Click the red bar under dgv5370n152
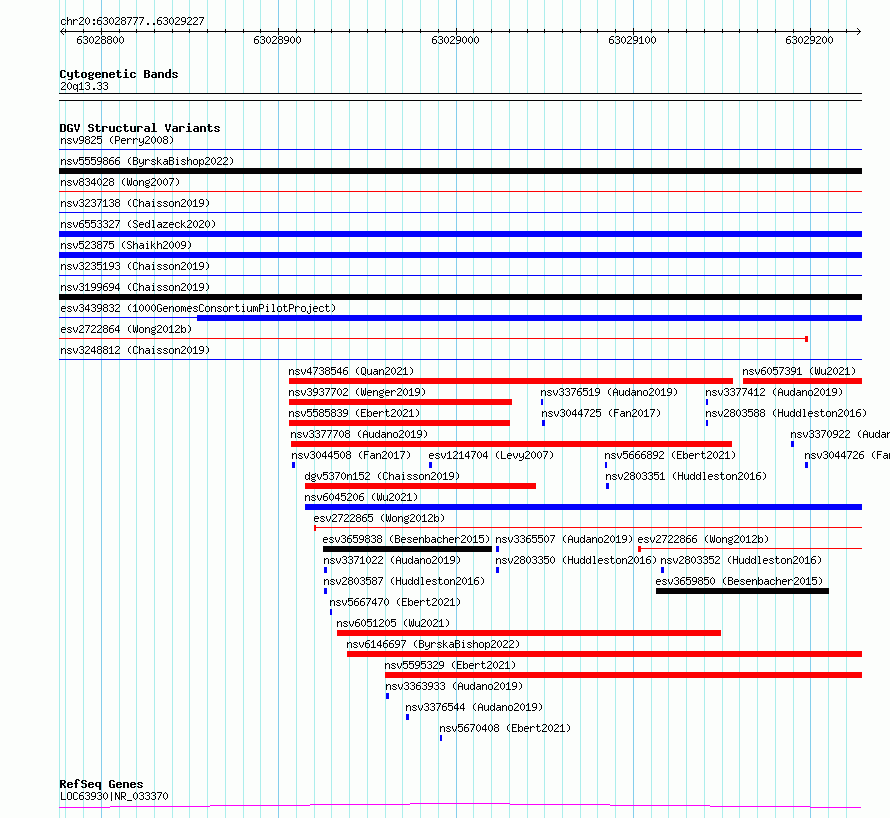Viewport: 890px width, 818px height. (420, 486)
